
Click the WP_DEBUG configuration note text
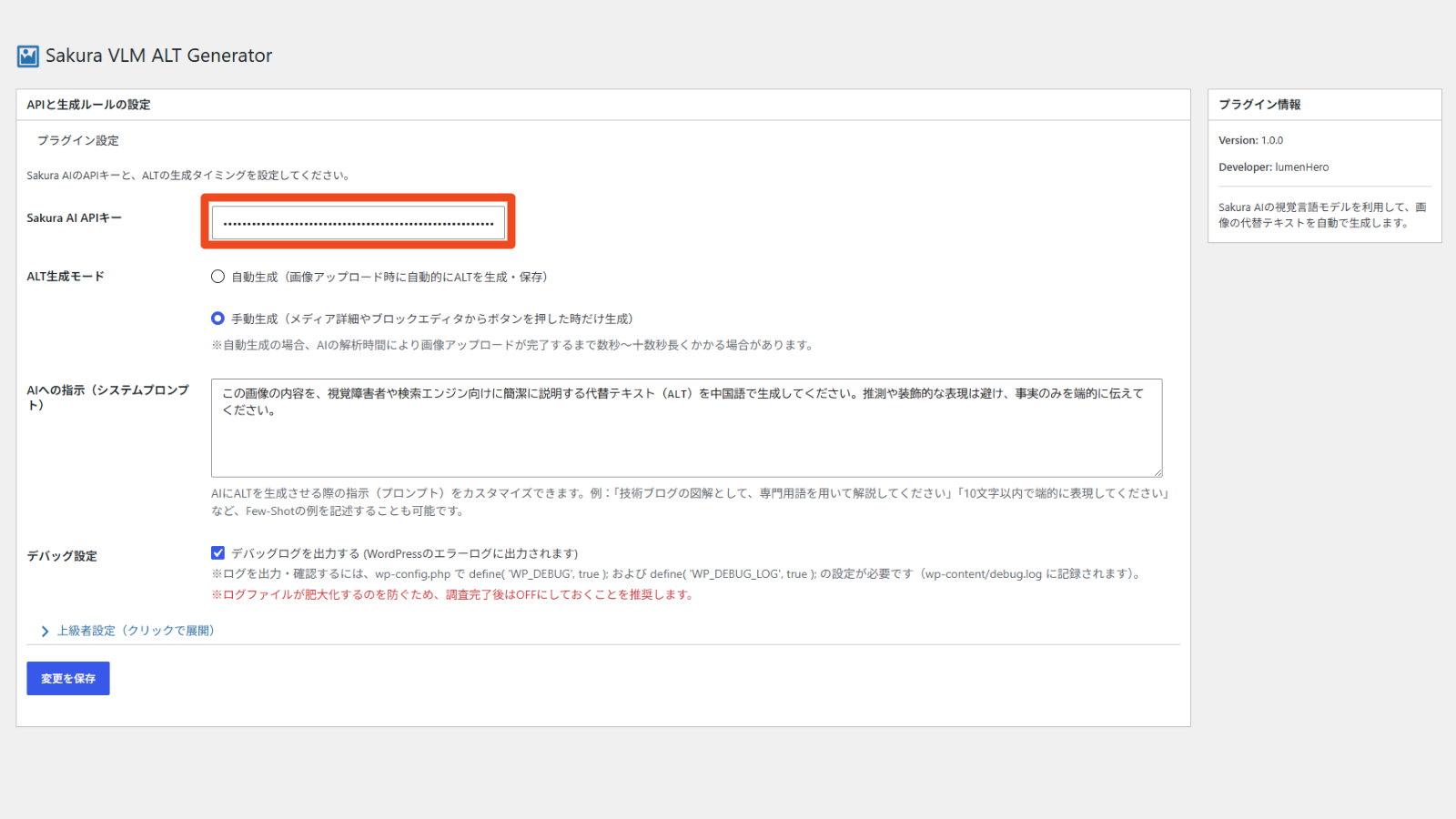pyautogui.click(x=678, y=574)
